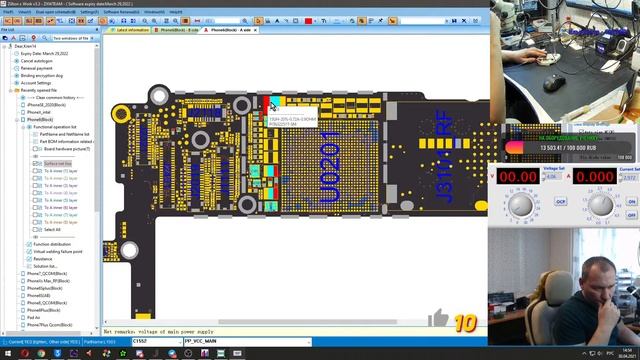The width and height of the screenshot is (640, 360).
Task: Click the magnifier icon in File list panel
Action: coord(44,38)
